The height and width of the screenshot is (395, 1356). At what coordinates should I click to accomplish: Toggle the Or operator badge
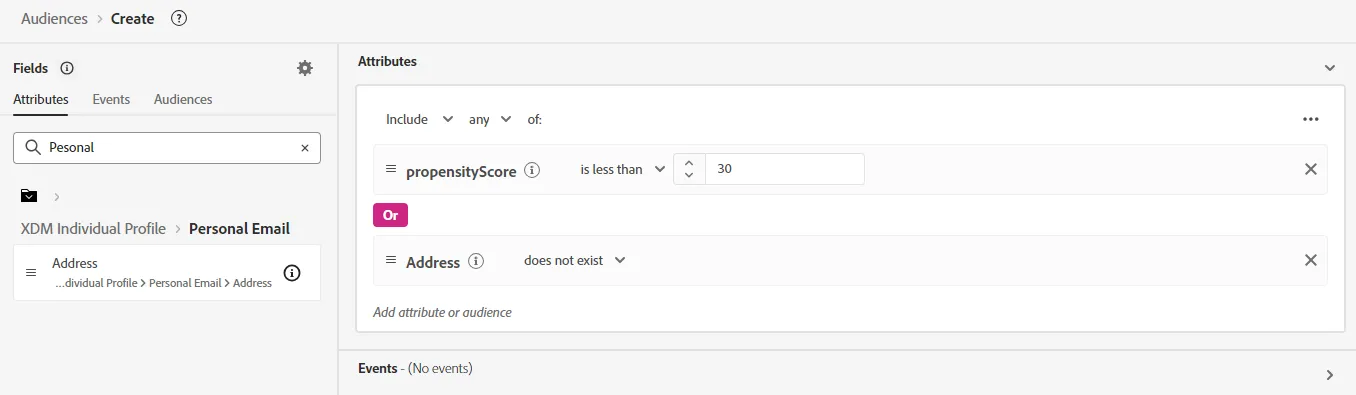click(390, 215)
